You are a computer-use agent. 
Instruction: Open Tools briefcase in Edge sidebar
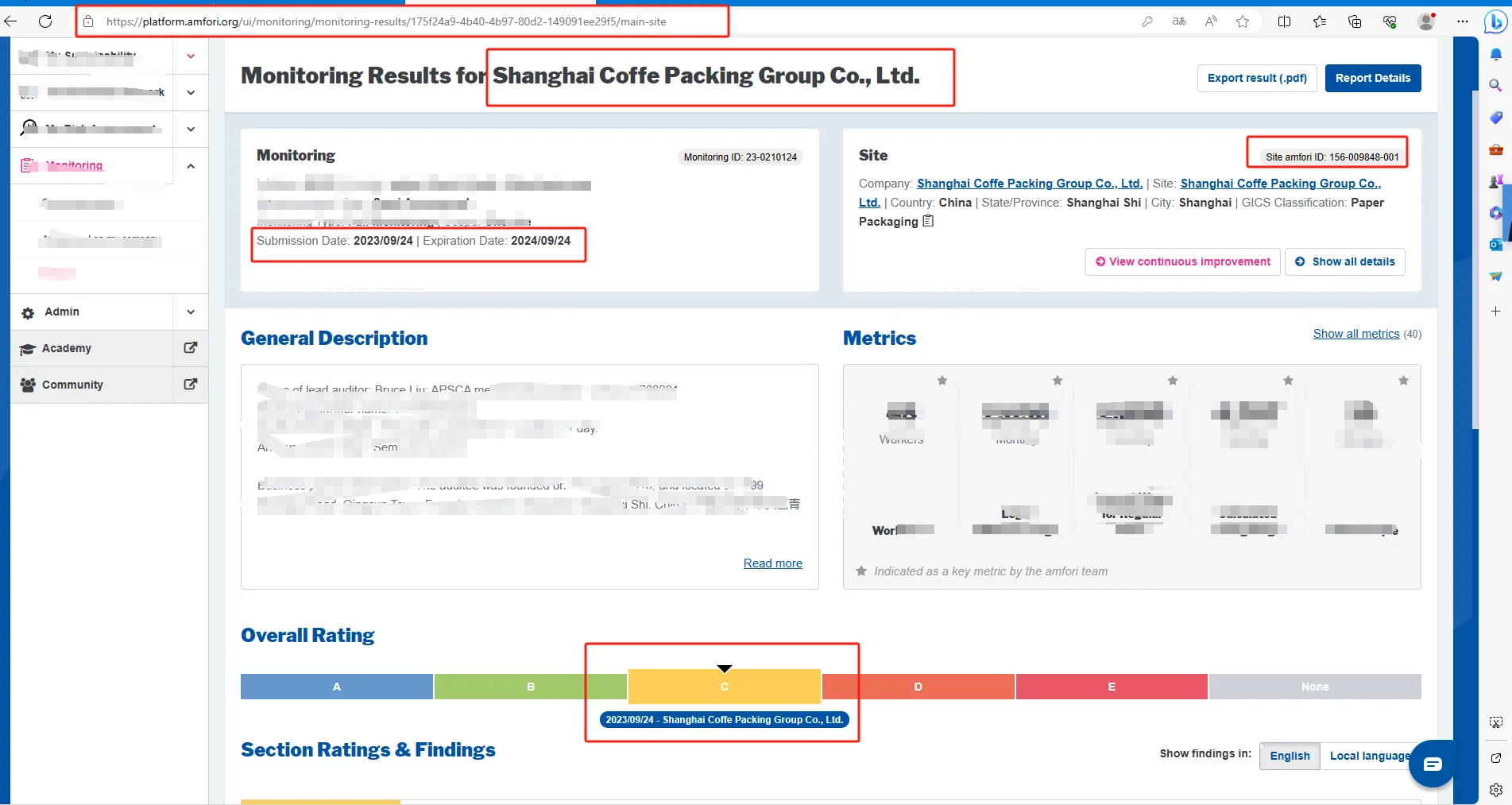[x=1495, y=149]
